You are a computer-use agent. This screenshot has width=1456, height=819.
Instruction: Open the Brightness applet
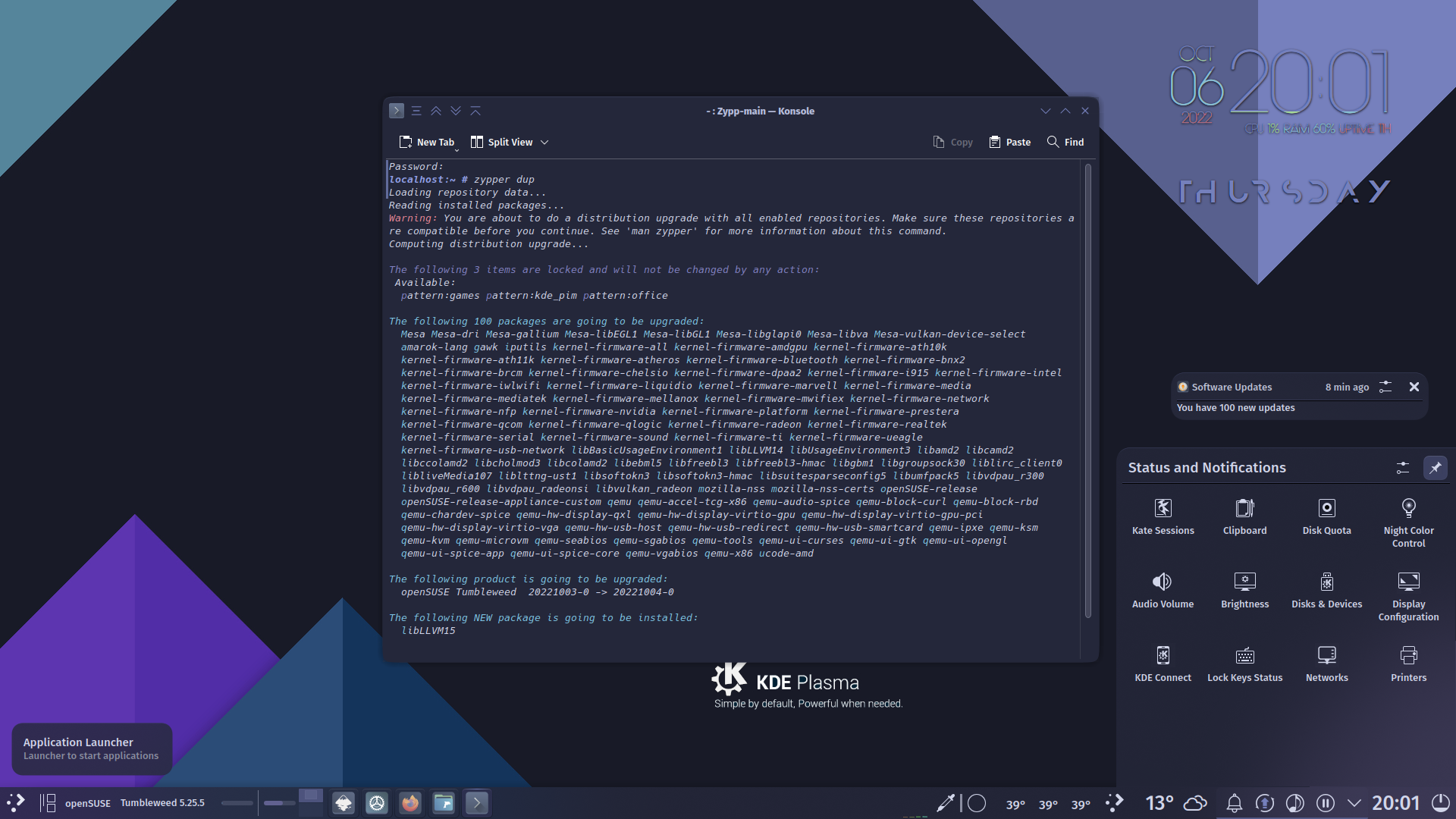(x=1244, y=589)
